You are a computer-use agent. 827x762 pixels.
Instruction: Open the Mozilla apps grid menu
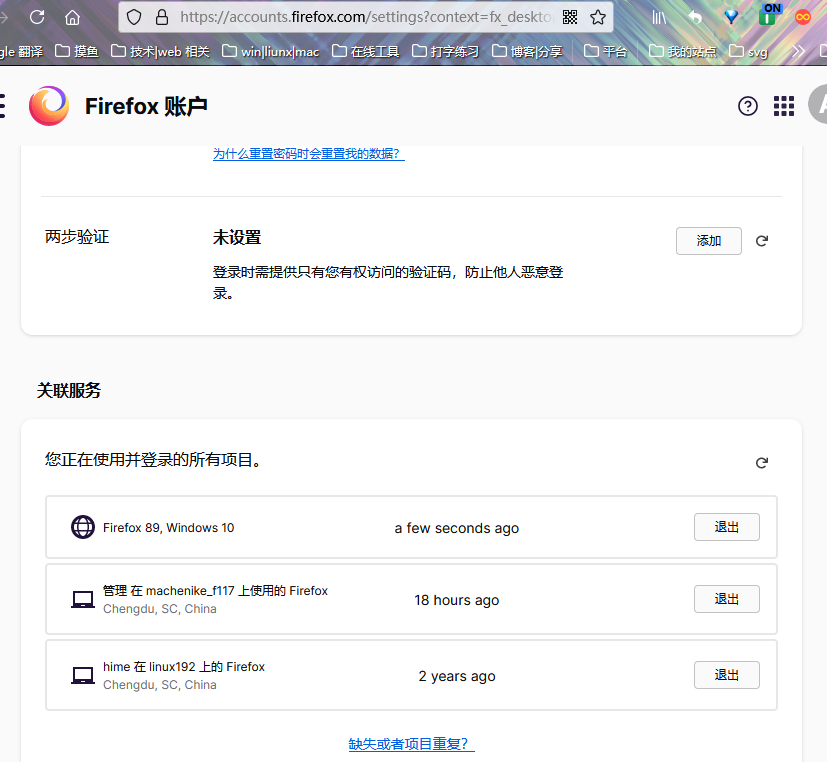pos(784,106)
